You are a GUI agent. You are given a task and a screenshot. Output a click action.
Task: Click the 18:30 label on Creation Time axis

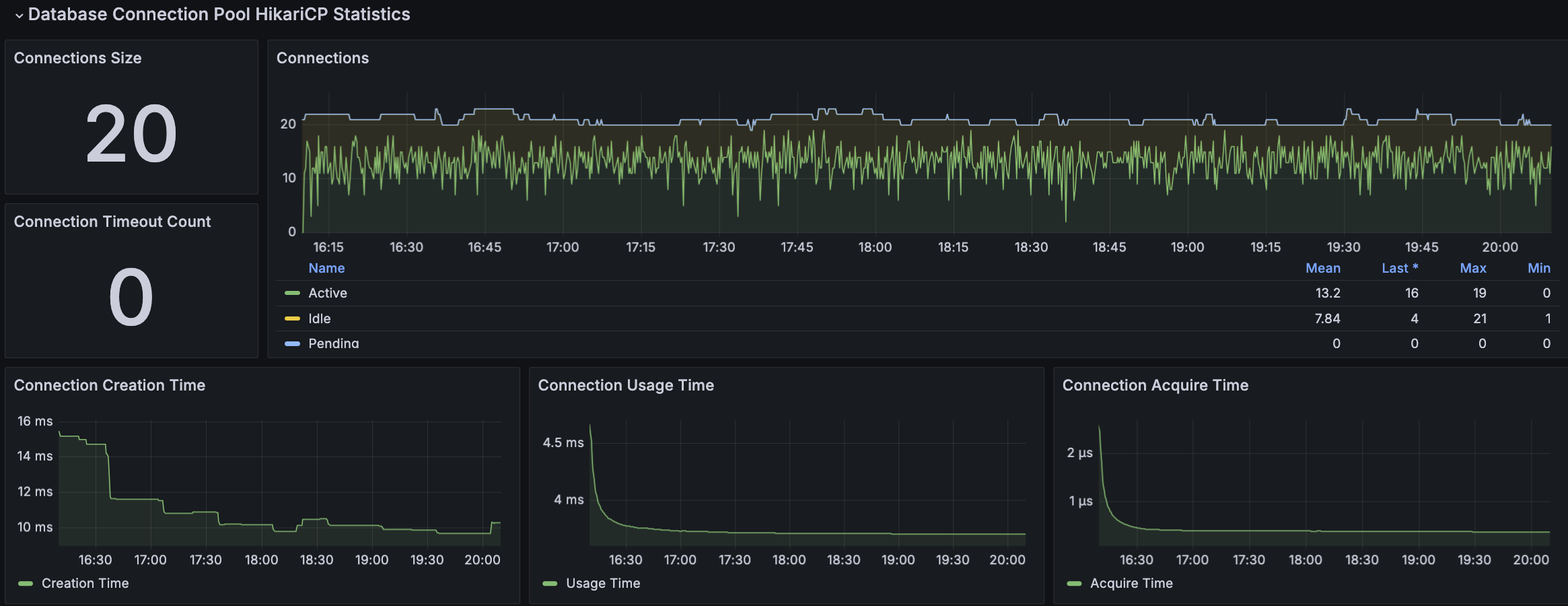(x=316, y=560)
